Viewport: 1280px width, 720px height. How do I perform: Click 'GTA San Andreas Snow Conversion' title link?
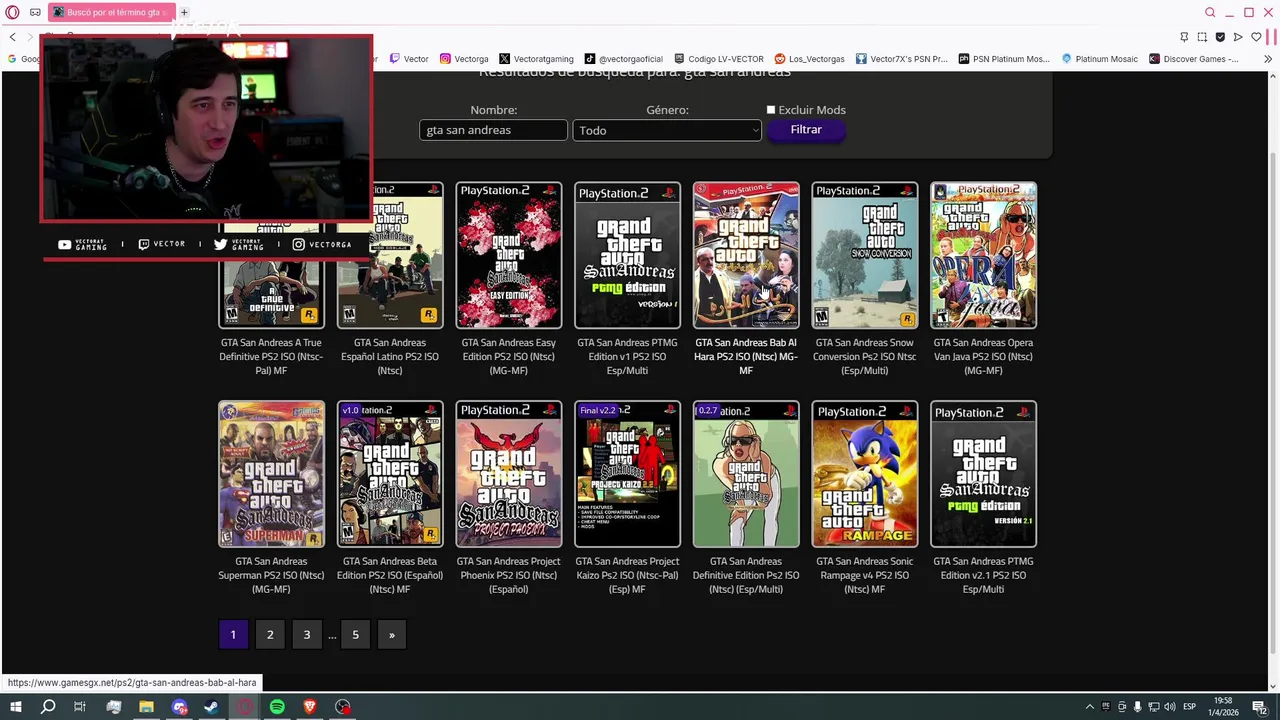[865, 356]
